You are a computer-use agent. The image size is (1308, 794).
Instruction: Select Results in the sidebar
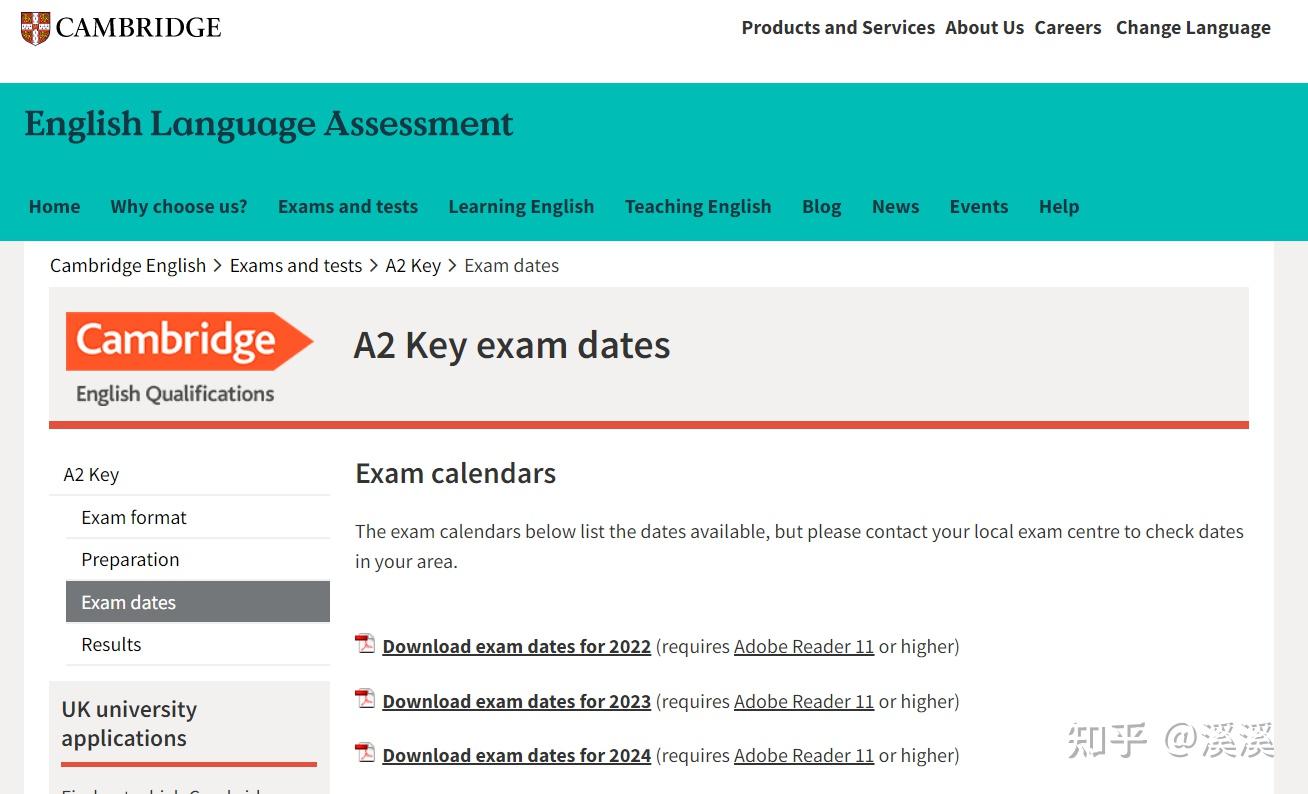pyautogui.click(x=111, y=645)
